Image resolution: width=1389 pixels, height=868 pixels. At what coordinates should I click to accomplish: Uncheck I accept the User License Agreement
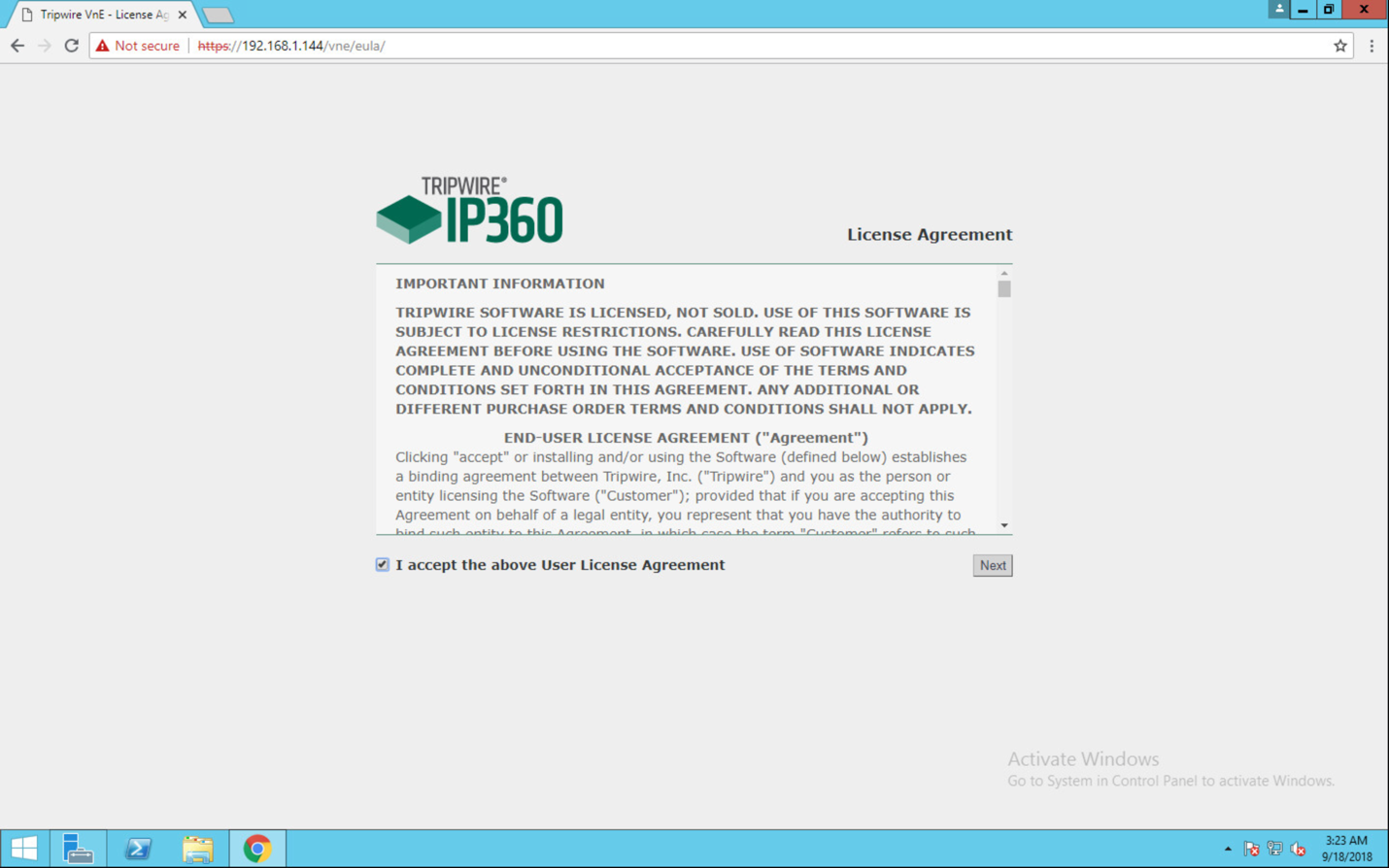[383, 565]
